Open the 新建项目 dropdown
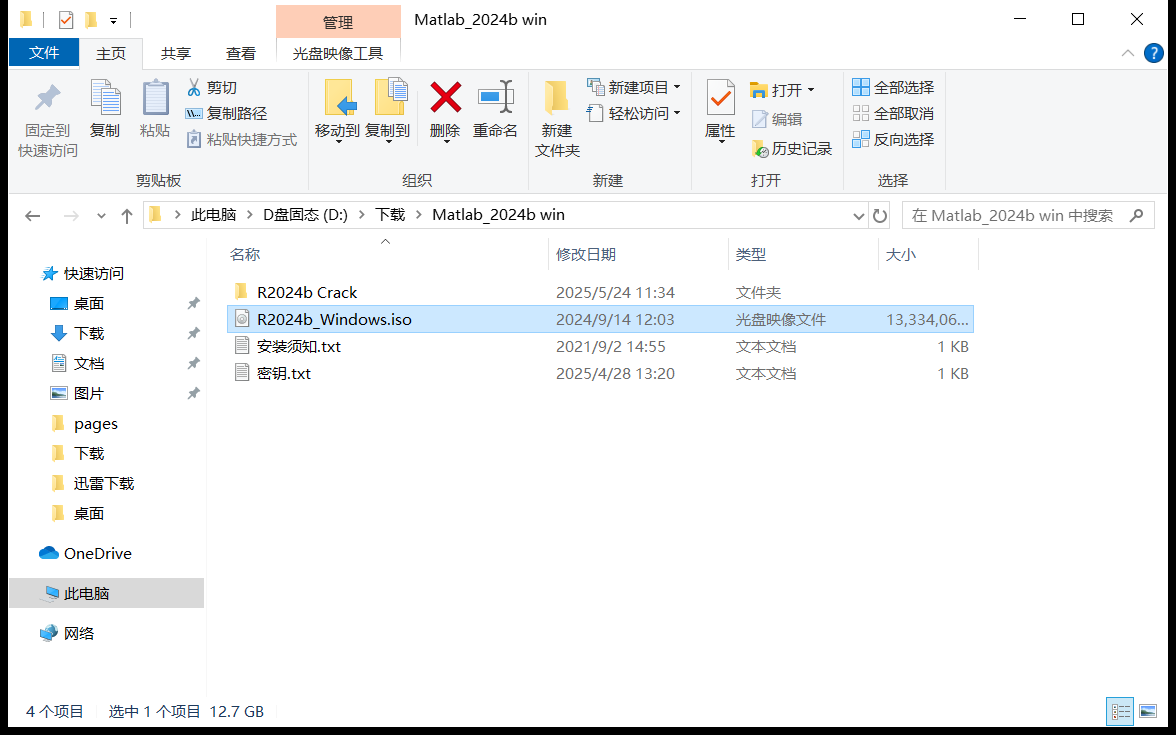 634,88
